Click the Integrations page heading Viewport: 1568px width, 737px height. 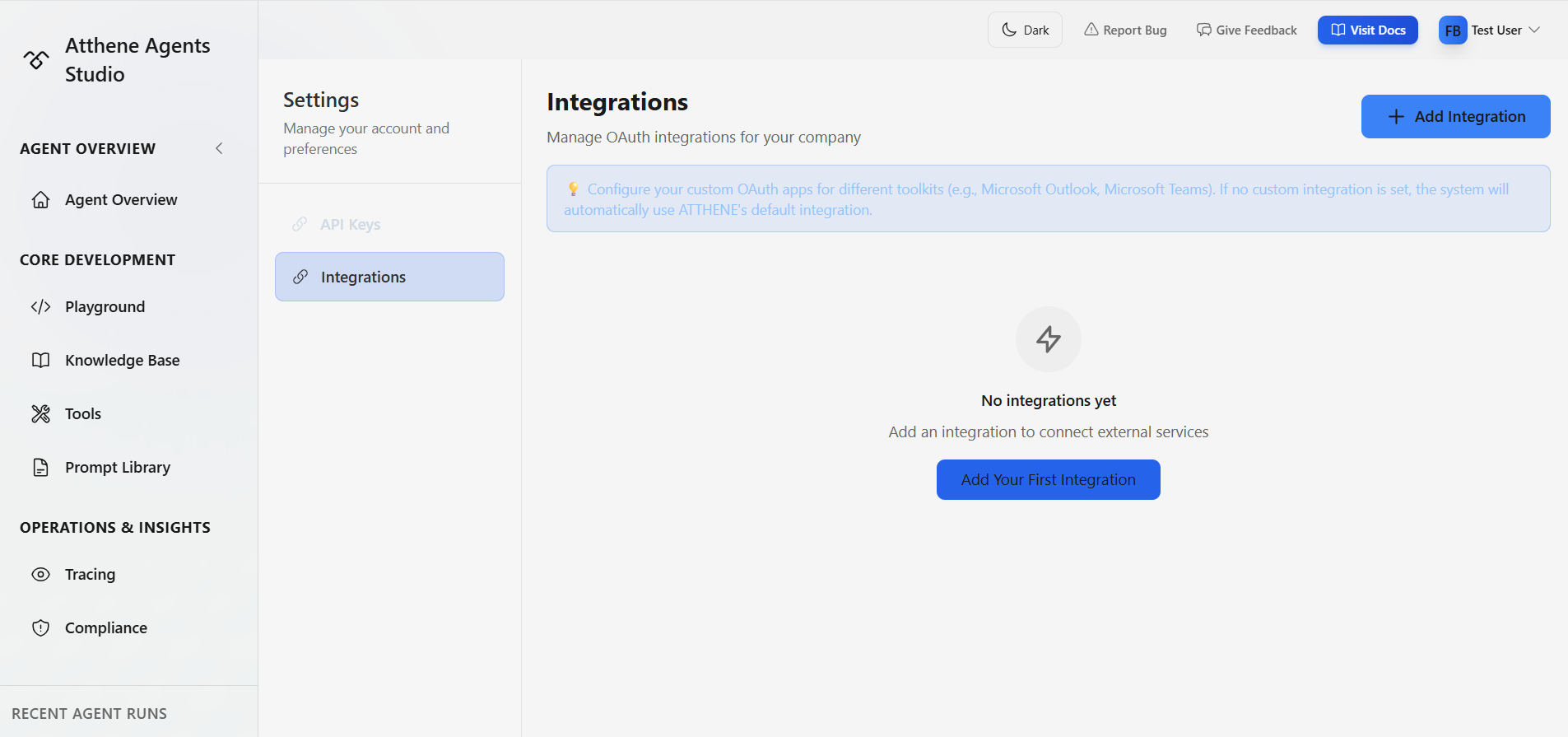(616, 102)
